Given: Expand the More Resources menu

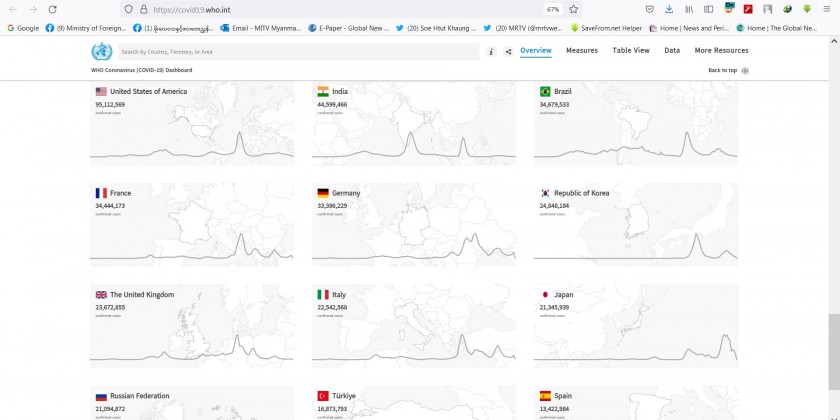Looking at the screenshot, I should pos(721,50).
